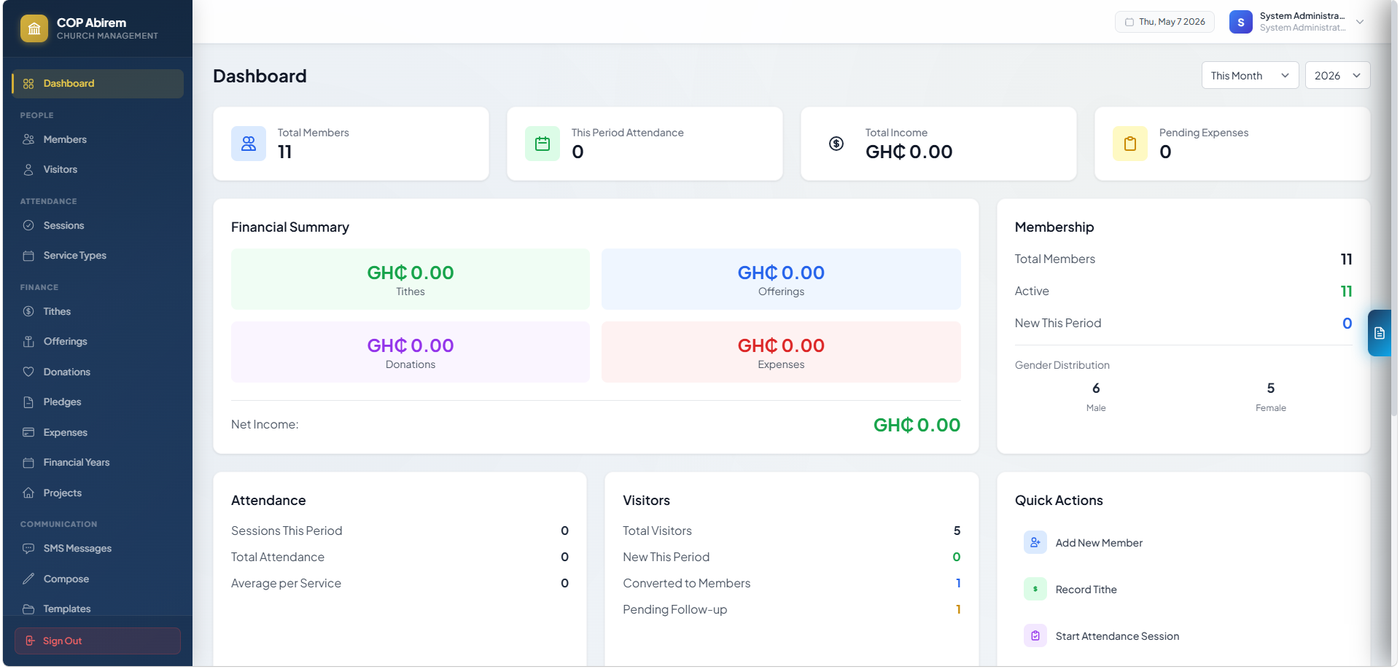Navigate to Sessions in the sidebar
Image resolution: width=1400 pixels, height=669 pixels.
98,226
